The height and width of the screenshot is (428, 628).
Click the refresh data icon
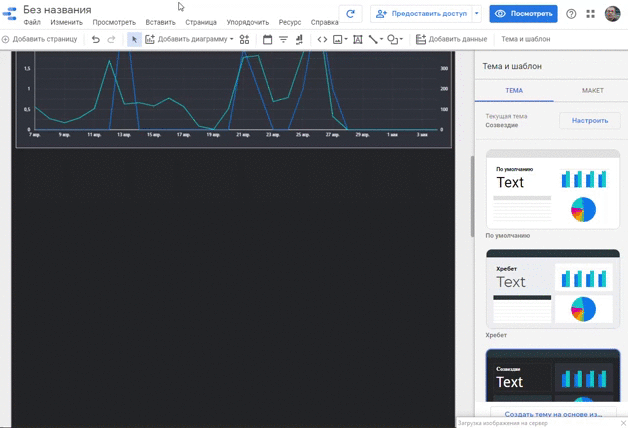[x=350, y=14]
